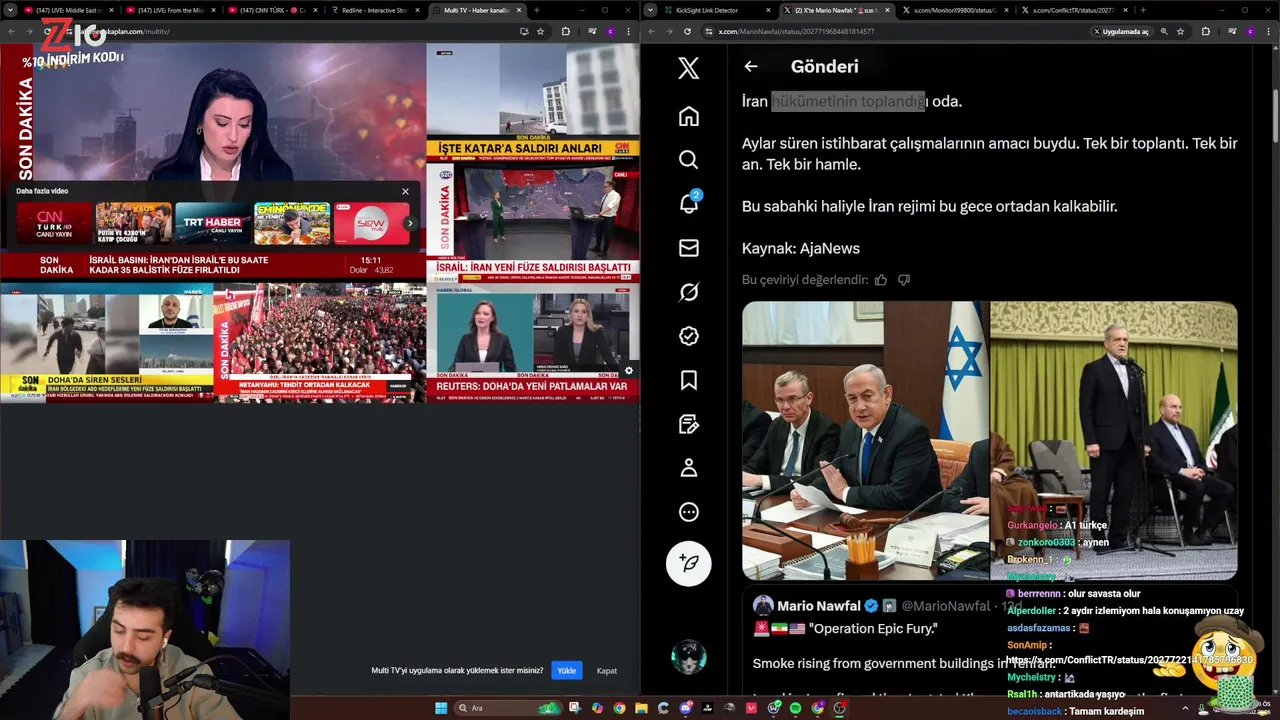1280x720 pixels.
Task: Open Google Chrome from taskbar
Action: coord(619,708)
